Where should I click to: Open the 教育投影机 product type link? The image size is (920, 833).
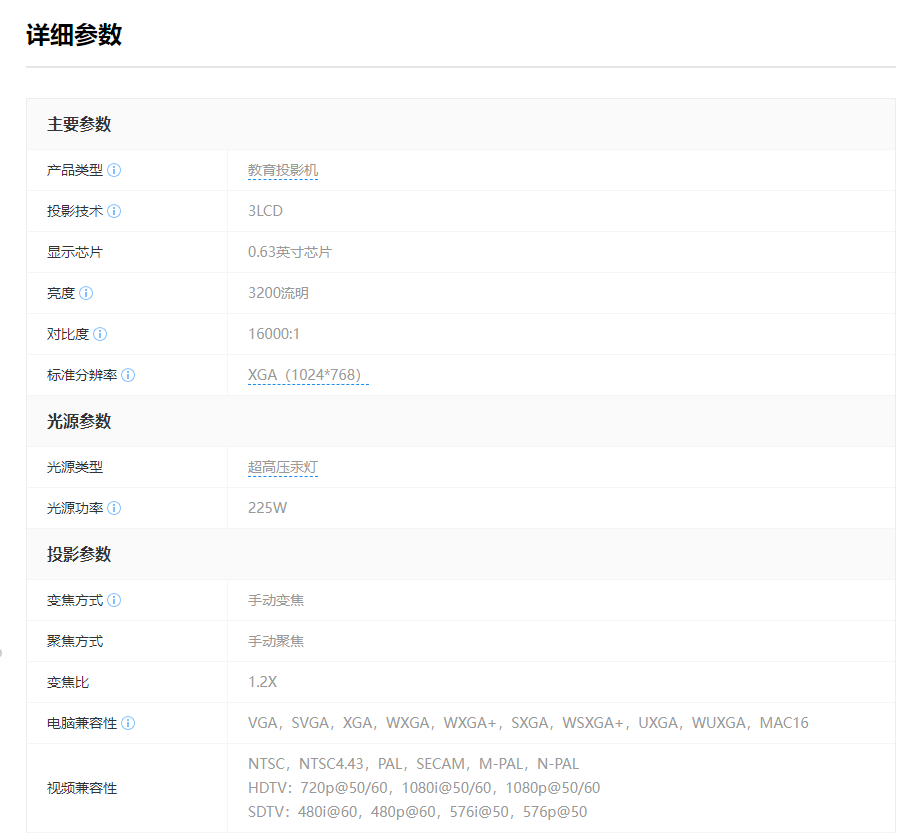tap(283, 170)
